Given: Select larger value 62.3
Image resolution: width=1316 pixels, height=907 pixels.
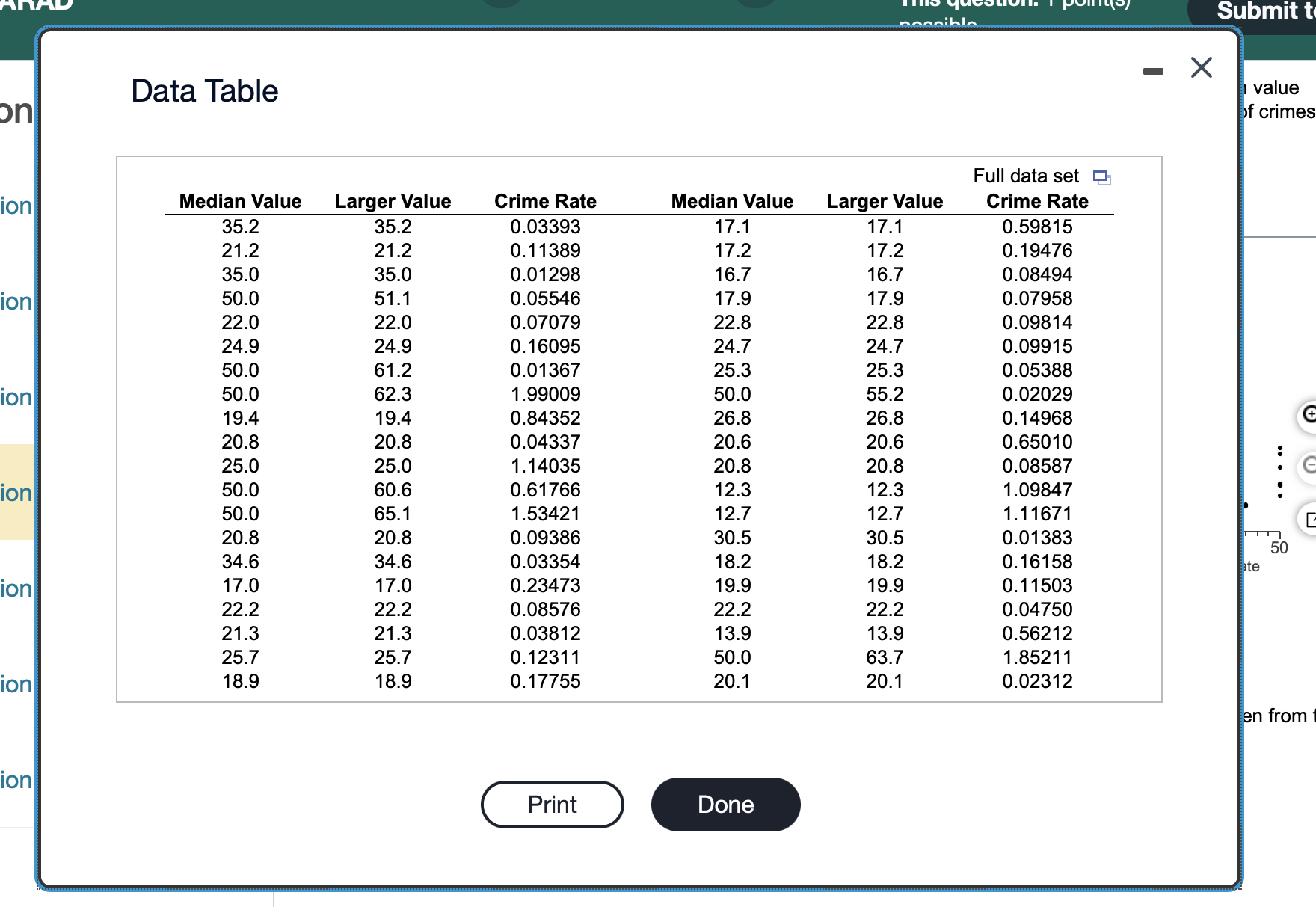Looking at the screenshot, I should pyautogui.click(x=393, y=394).
